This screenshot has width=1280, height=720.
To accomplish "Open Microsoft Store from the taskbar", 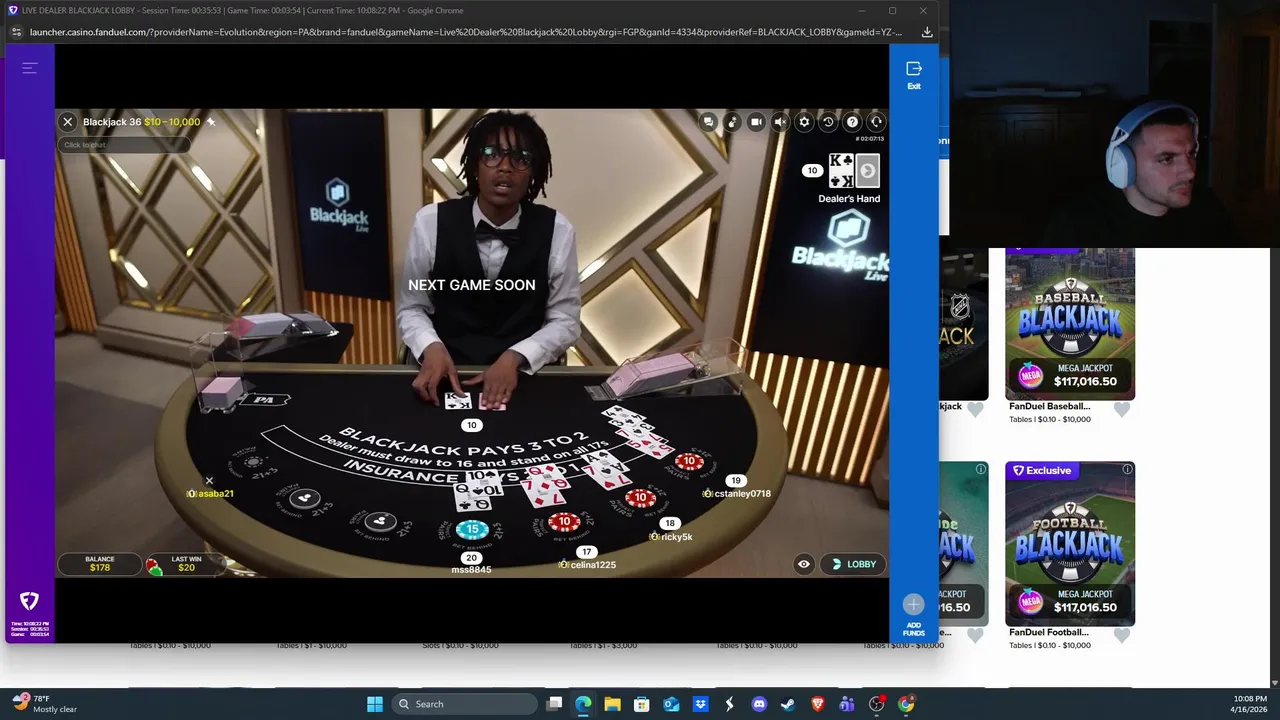I will click(x=642, y=704).
